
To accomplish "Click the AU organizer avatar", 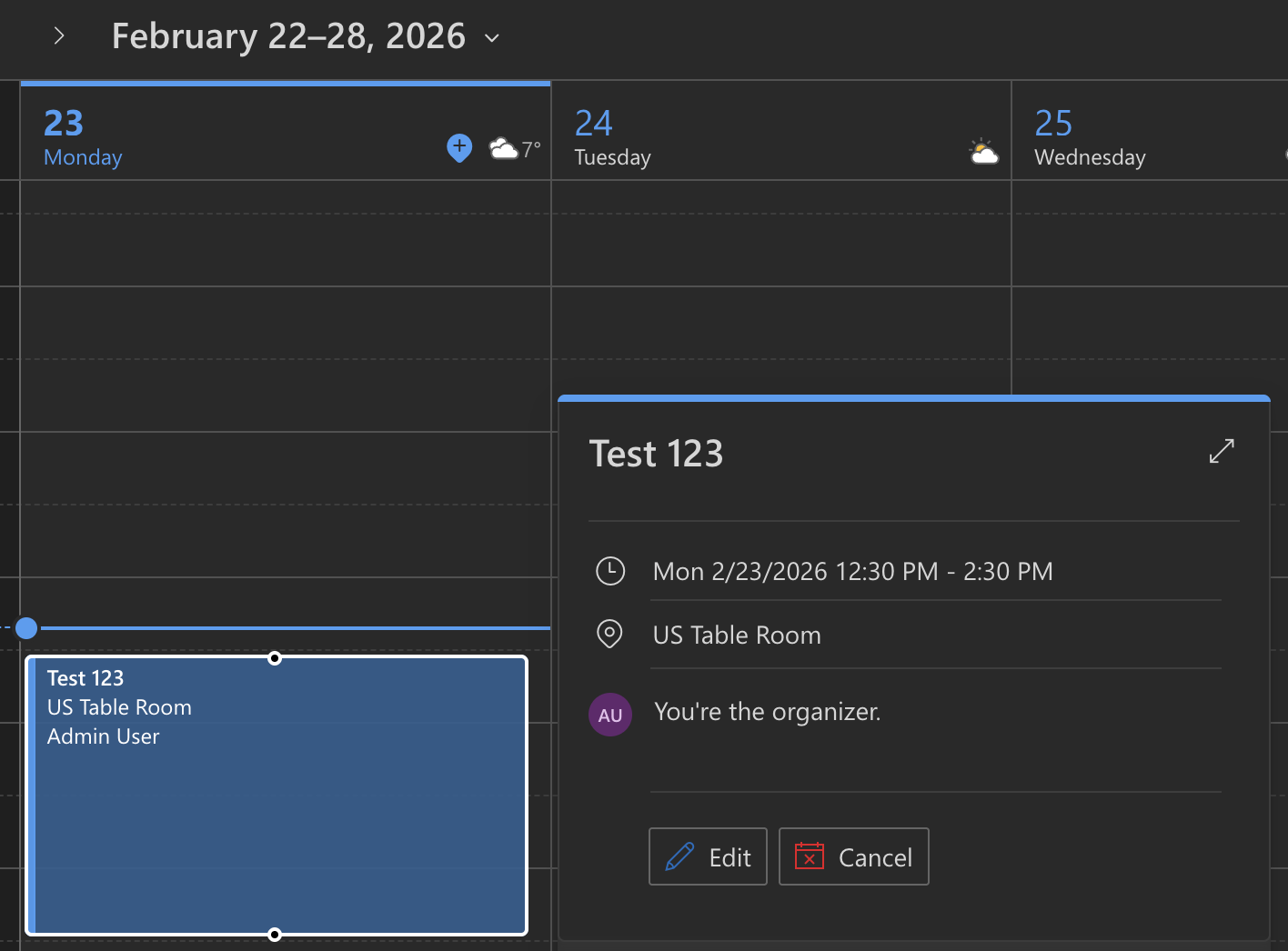I will (x=609, y=715).
